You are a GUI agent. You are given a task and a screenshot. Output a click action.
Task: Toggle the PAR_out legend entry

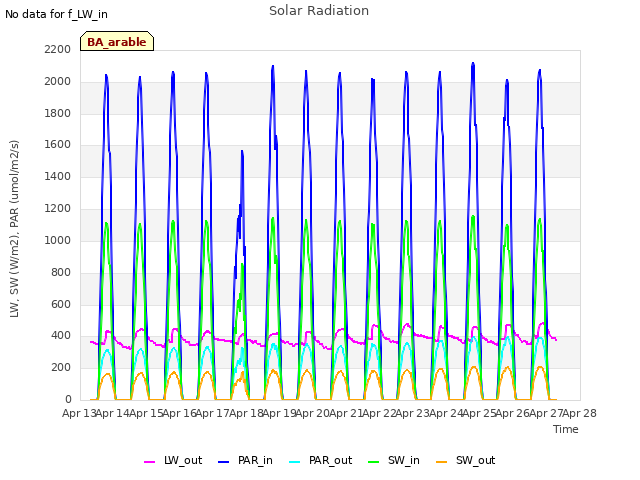pyautogui.click(x=320, y=460)
